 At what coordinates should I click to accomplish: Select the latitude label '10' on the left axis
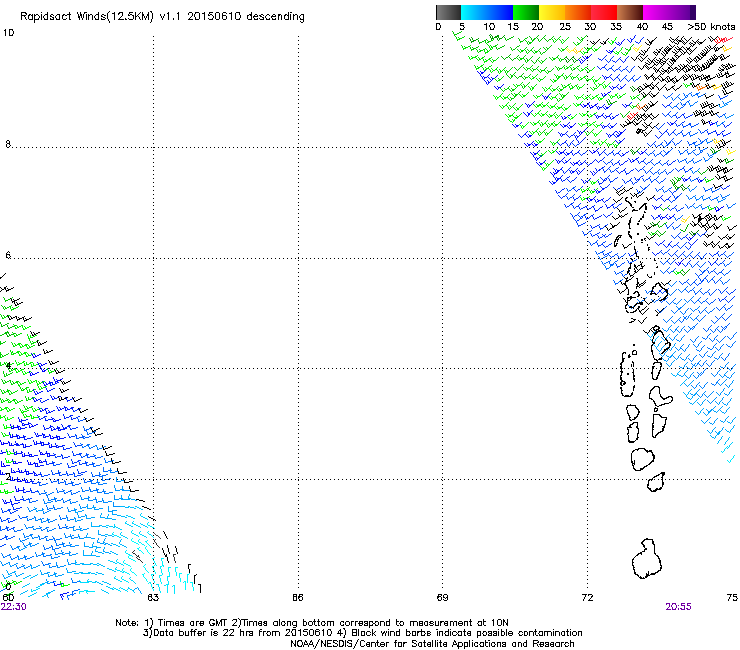[8, 33]
